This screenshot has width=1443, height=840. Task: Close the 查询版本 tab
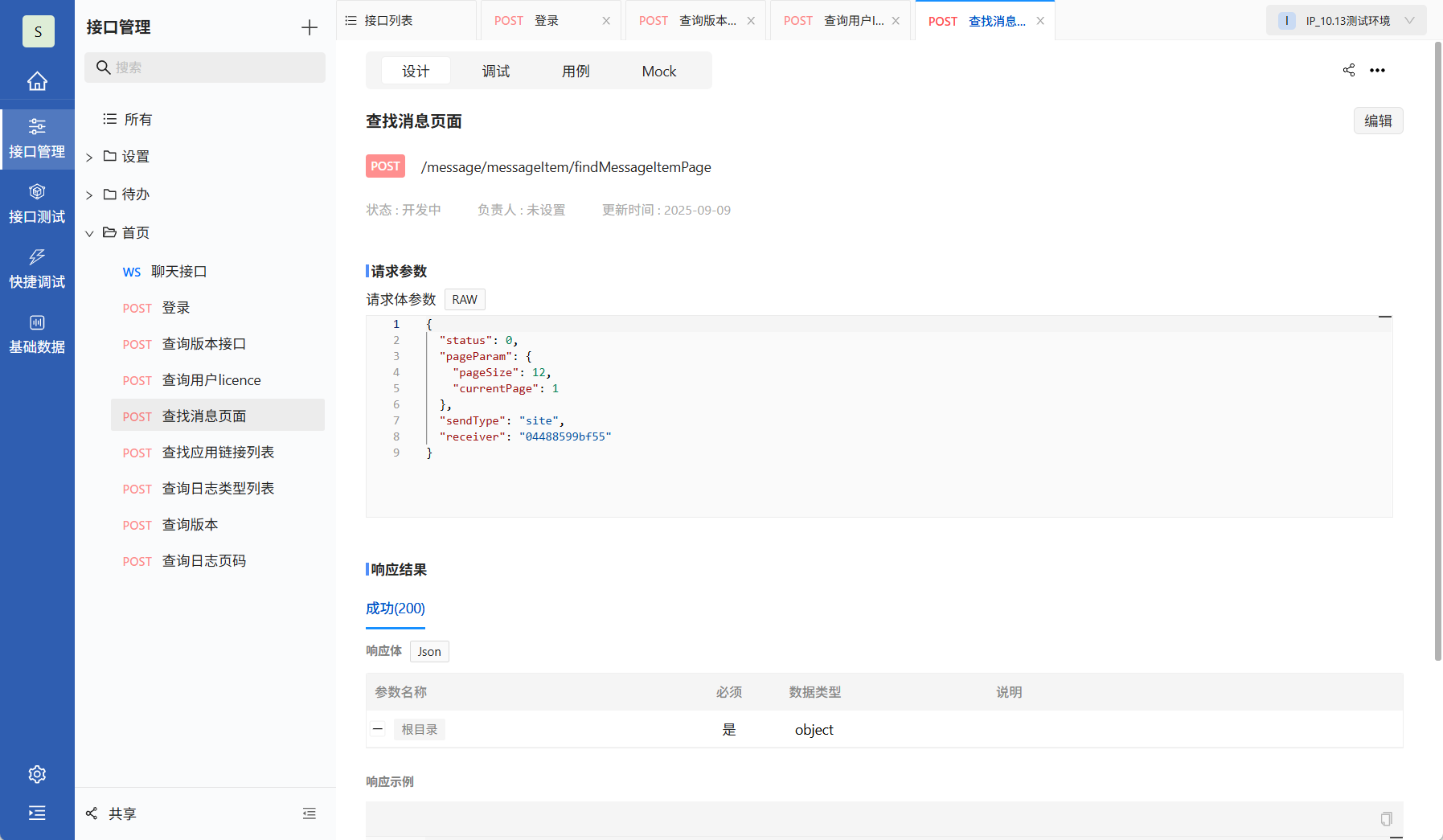point(751,21)
